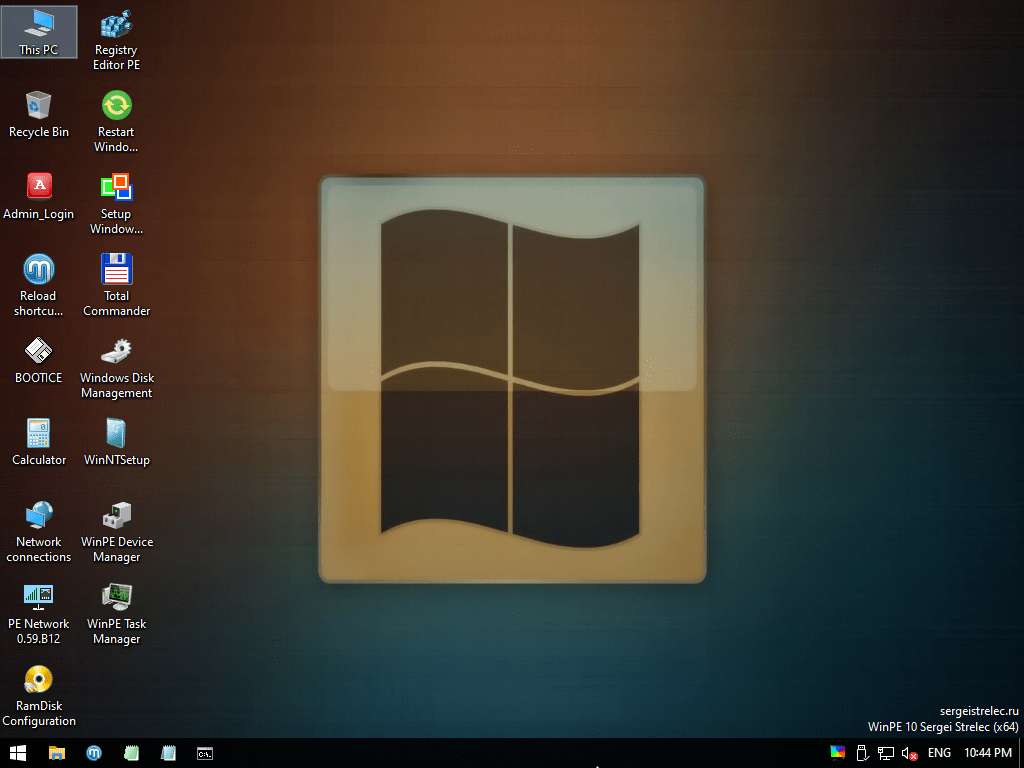Select the Registry Editor PE icon
This screenshot has width=1024, height=768.
tap(117, 24)
